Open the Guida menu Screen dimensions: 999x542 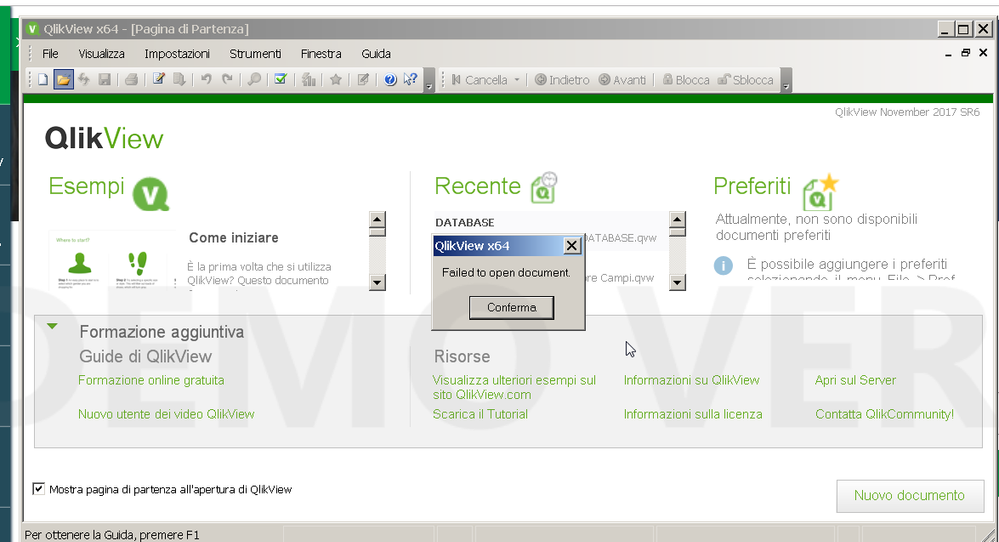point(376,54)
